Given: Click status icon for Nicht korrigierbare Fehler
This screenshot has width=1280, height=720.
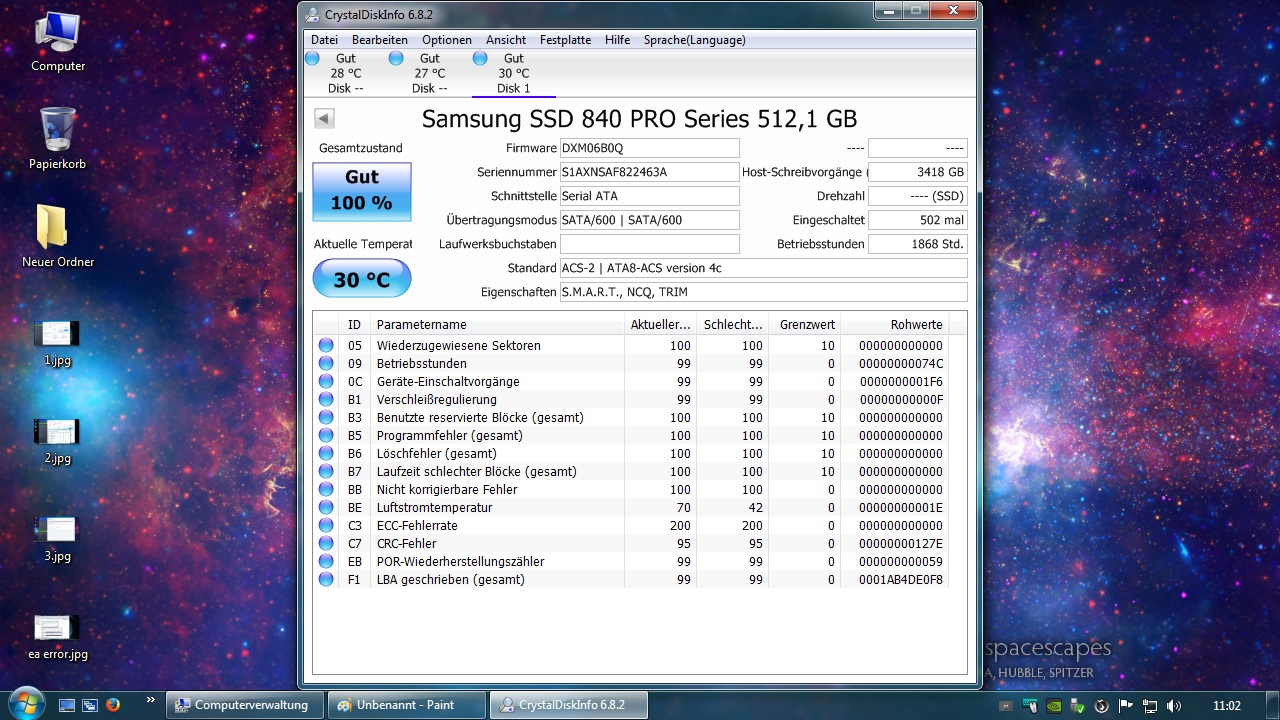Looking at the screenshot, I should click(326, 489).
